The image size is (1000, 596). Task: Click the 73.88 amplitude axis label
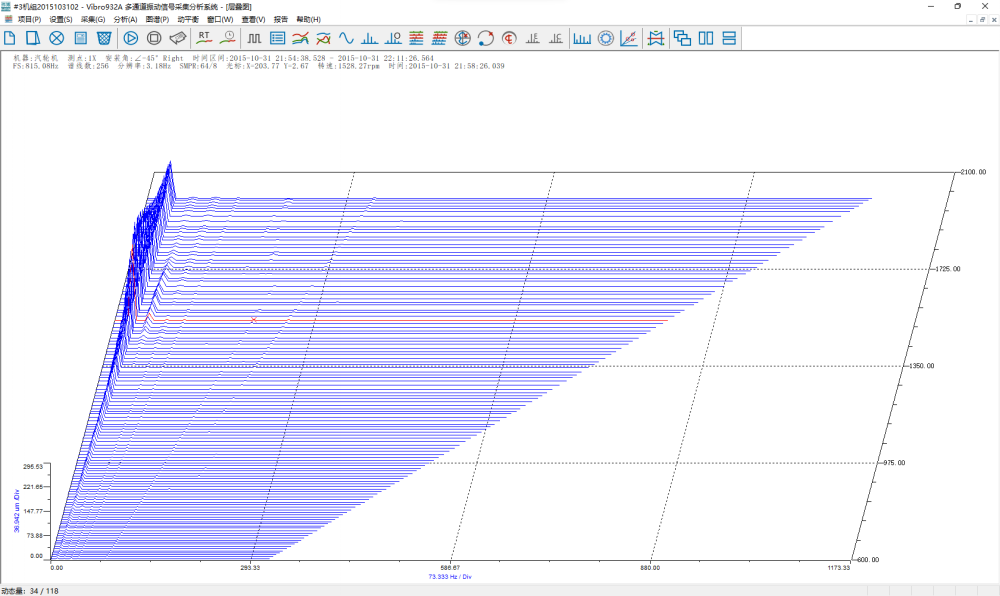pyautogui.click(x=34, y=535)
